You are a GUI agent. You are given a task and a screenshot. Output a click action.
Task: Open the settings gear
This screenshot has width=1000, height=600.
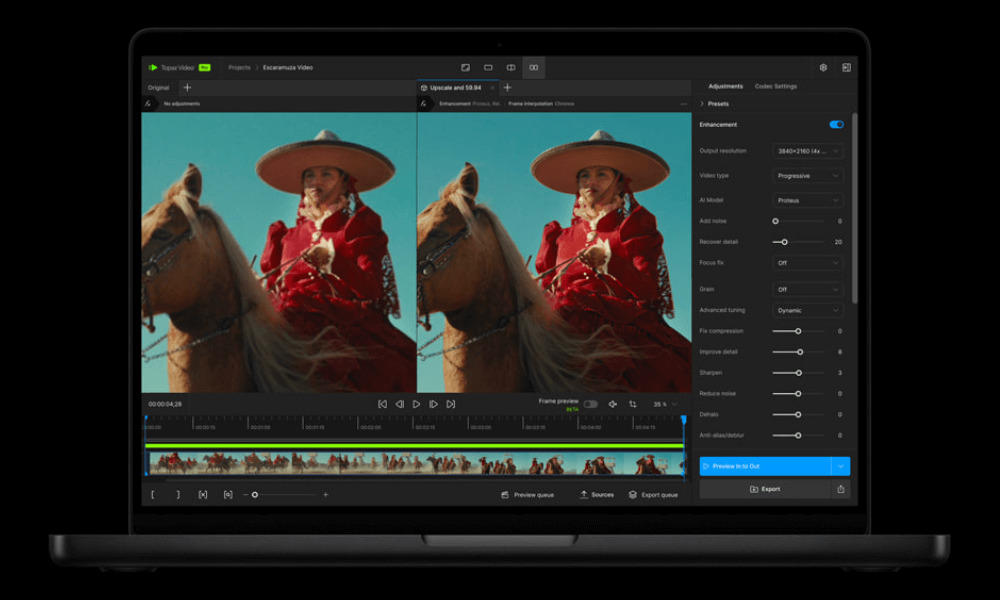click(823, 67)
